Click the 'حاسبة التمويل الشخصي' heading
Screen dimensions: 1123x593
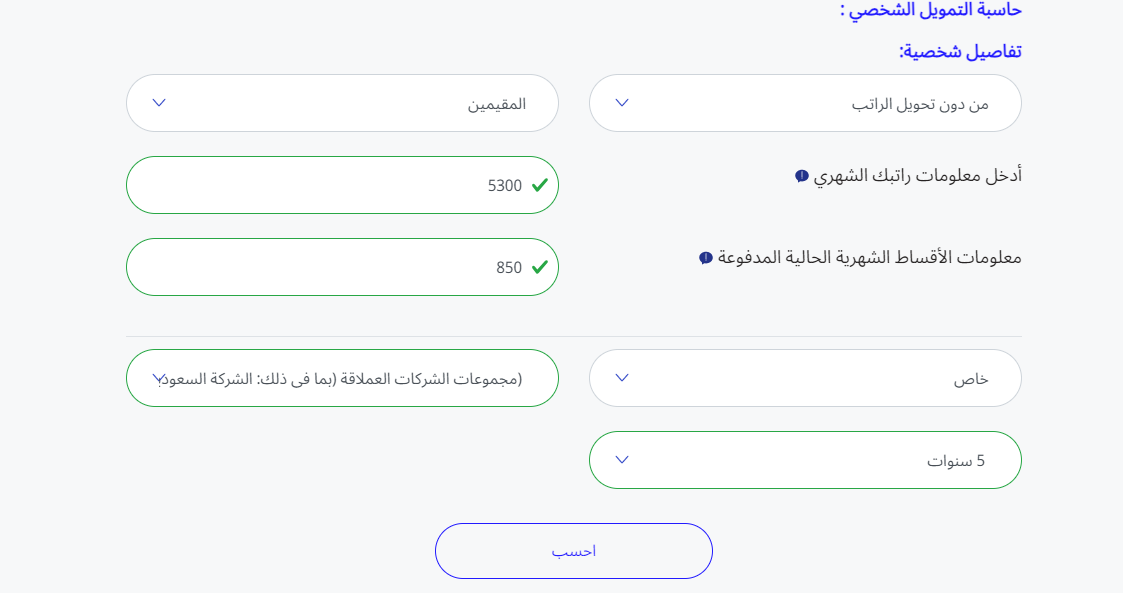[x=930, y=10]
